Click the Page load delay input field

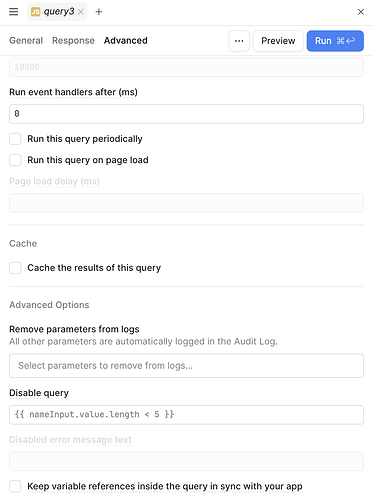[x=186, y=203]
